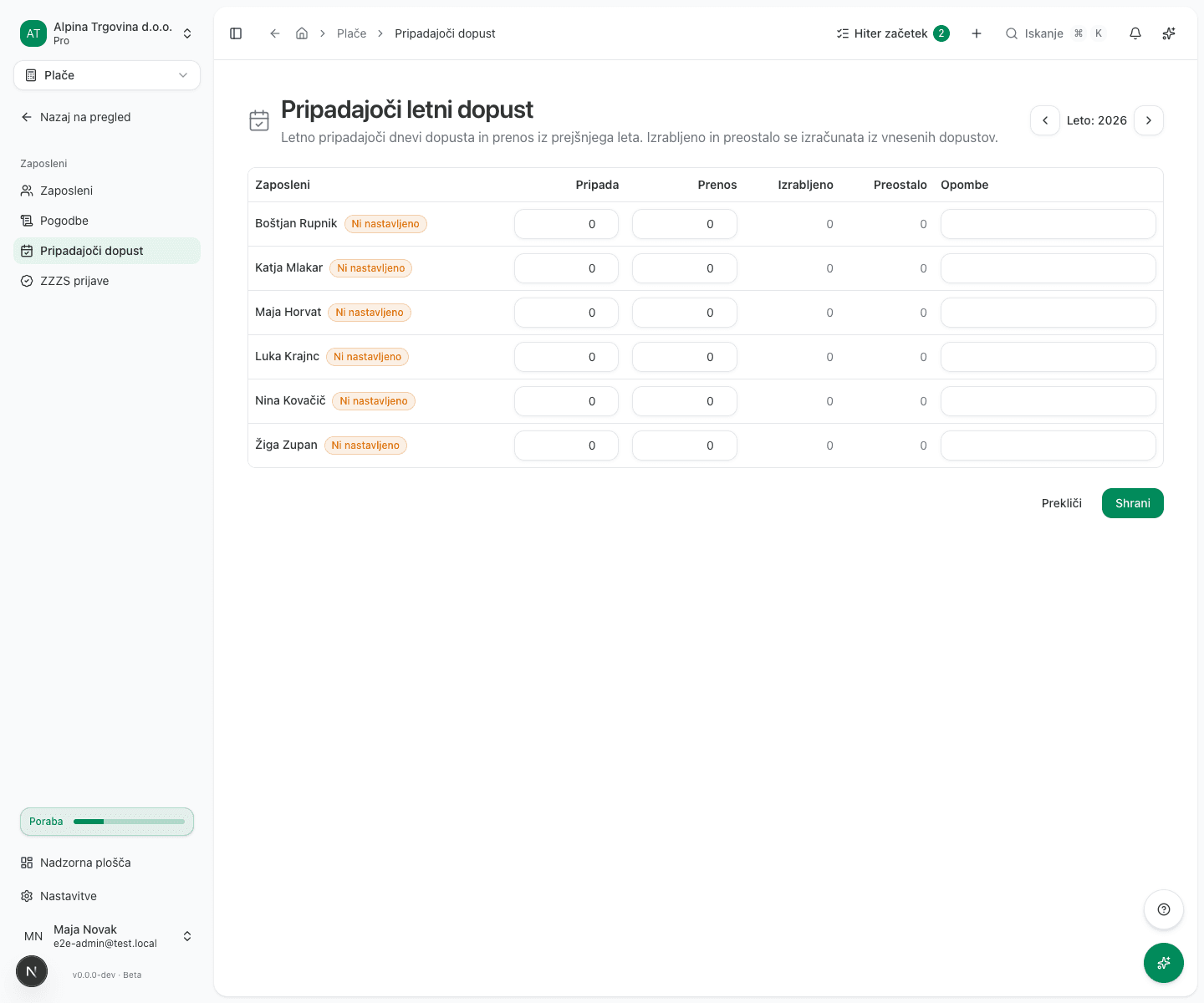This screenshot has height=1003, width=1204.
Task: Open the AI sparkle icon in the top bar
Action: [1169, 33]
